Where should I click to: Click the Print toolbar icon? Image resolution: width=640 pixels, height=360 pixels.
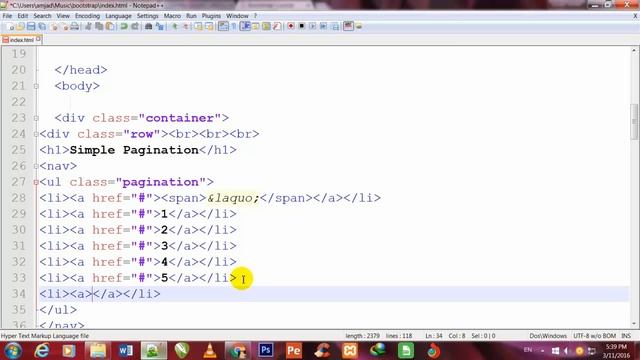pyautogui.click(x=74, y=27)
